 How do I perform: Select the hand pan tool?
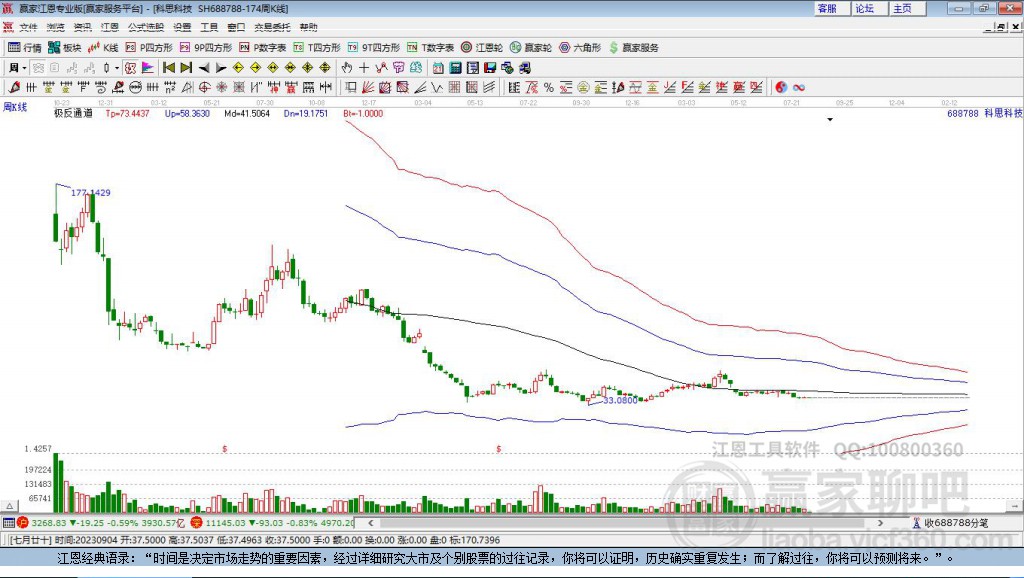347,68
